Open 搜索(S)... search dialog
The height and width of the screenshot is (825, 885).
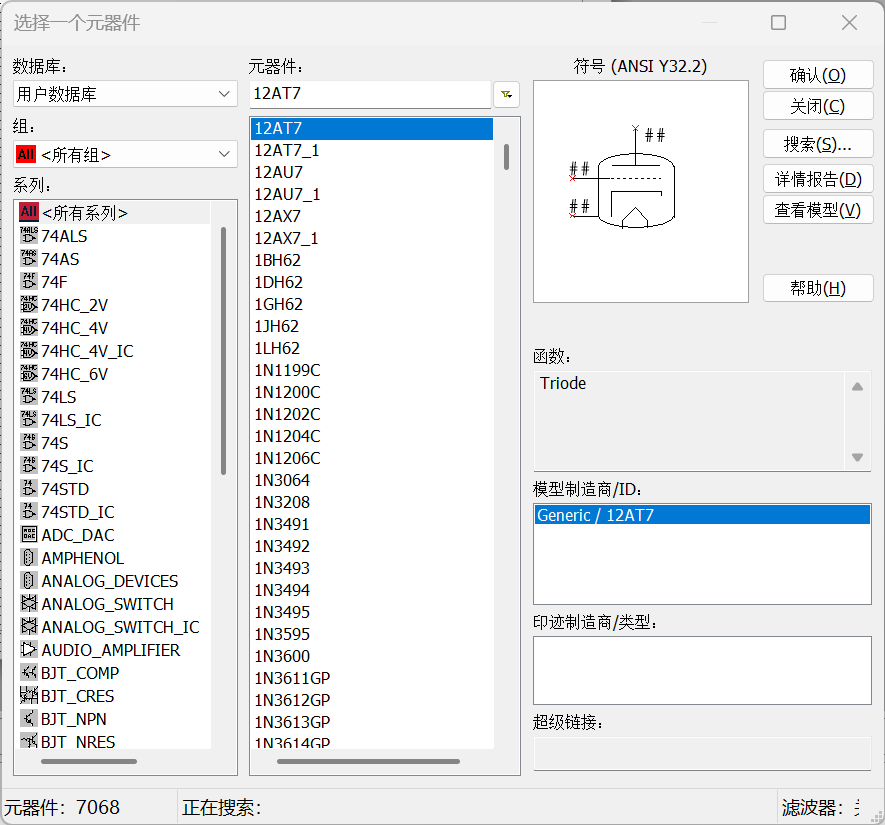pos(817,144)
